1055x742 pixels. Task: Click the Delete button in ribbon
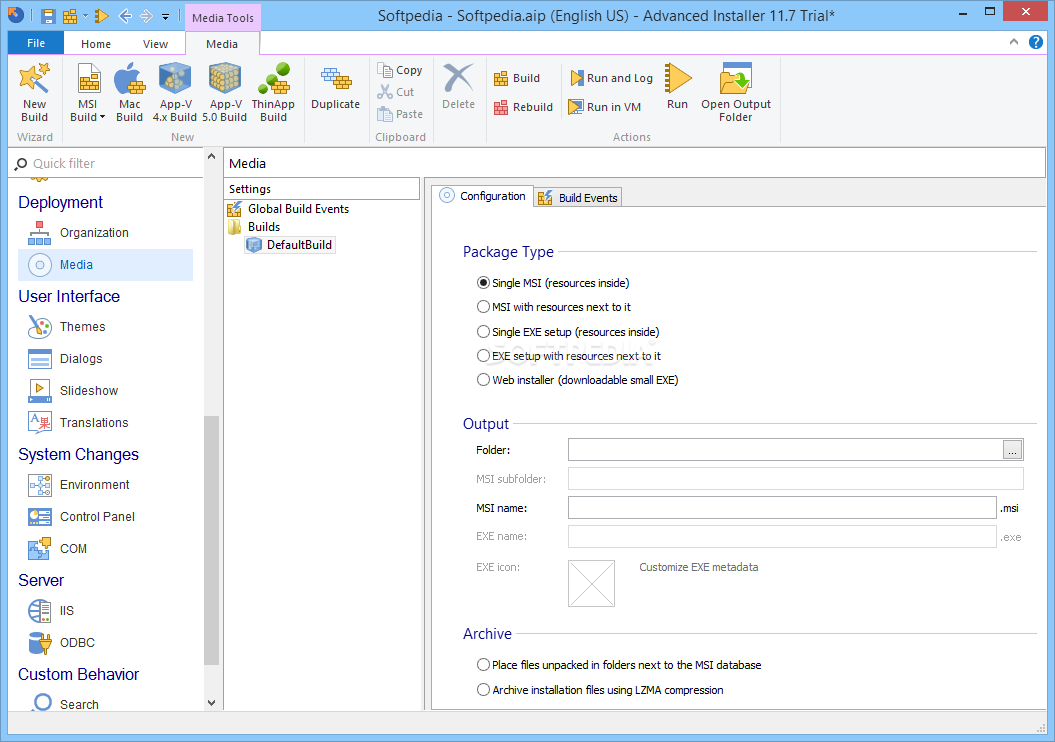pos(458,87)
